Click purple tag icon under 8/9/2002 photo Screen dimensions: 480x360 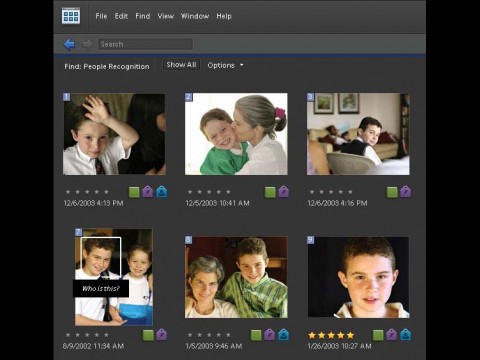click(x=162, y=335)
